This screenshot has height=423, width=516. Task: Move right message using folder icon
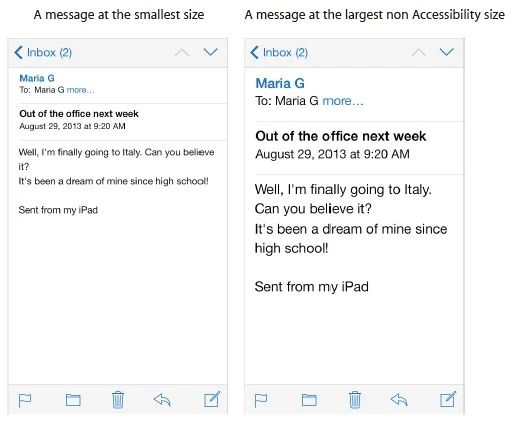click(309, 400)
